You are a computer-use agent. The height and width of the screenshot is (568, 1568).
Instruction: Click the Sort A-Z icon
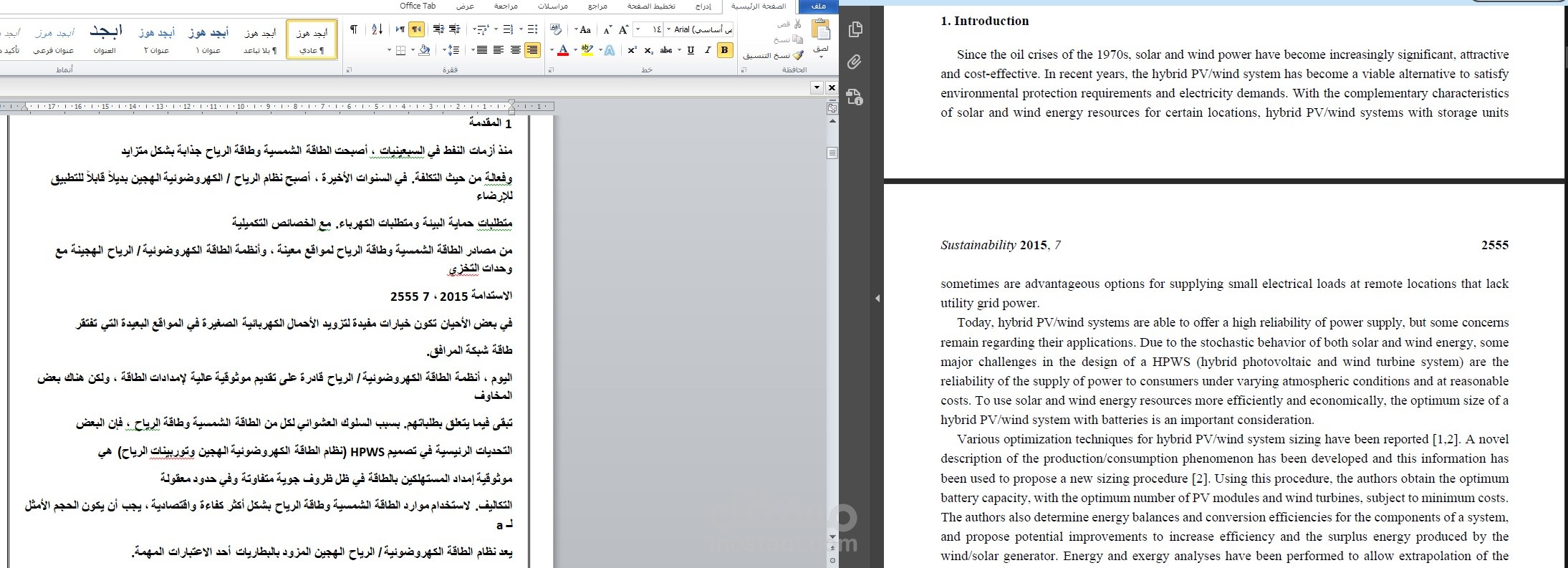(x=377, y=29)
